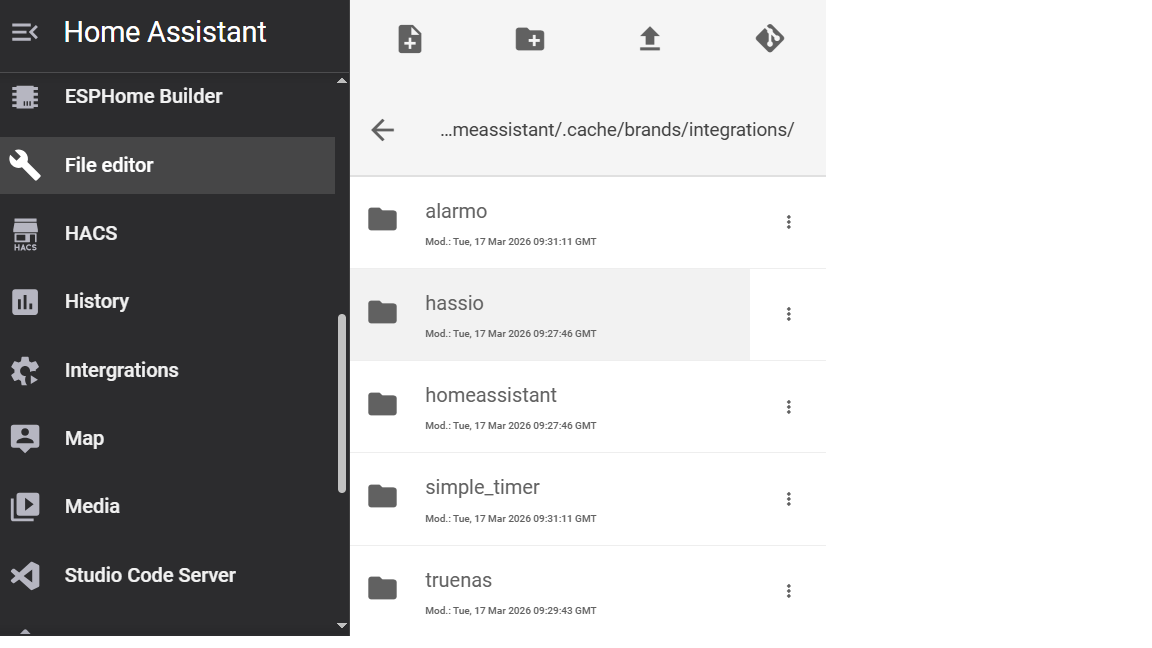
Task: Launch Studio Code Server
Action: [150, 576]
